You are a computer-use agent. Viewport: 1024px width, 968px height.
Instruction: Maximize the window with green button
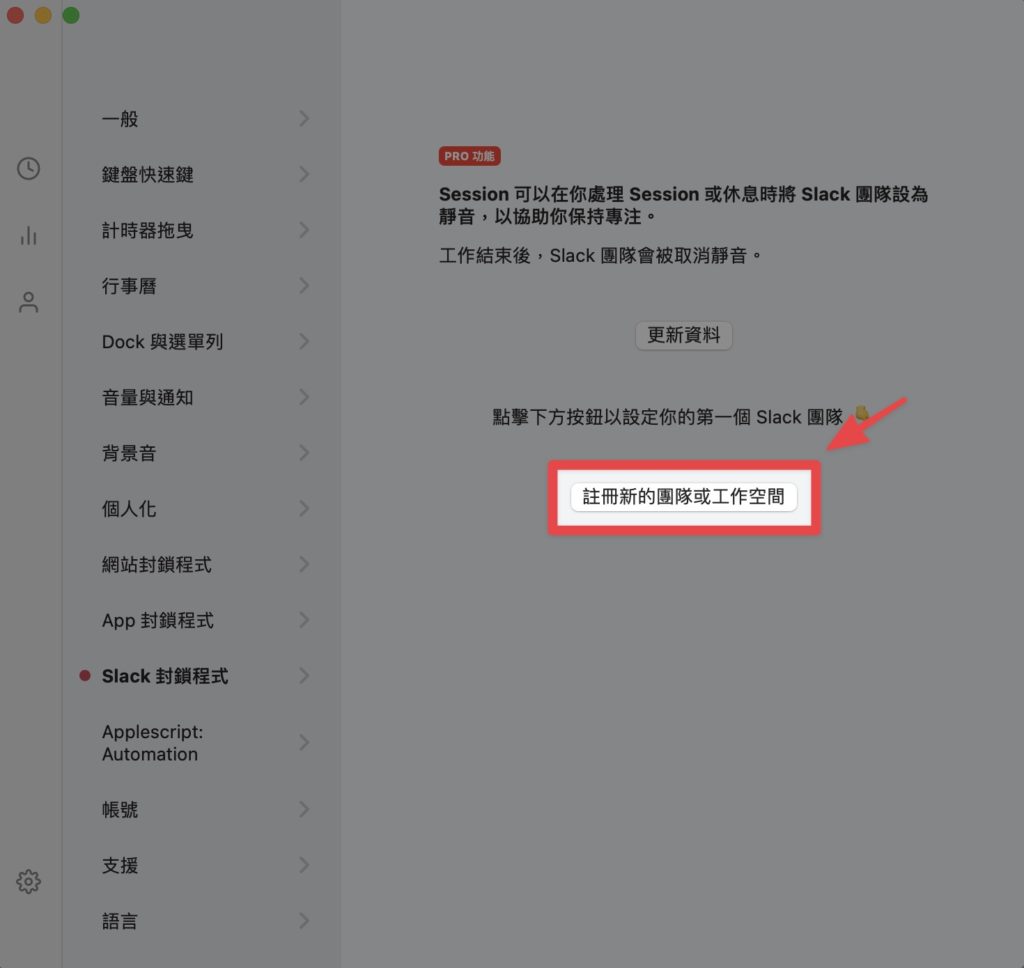point(71,15)
